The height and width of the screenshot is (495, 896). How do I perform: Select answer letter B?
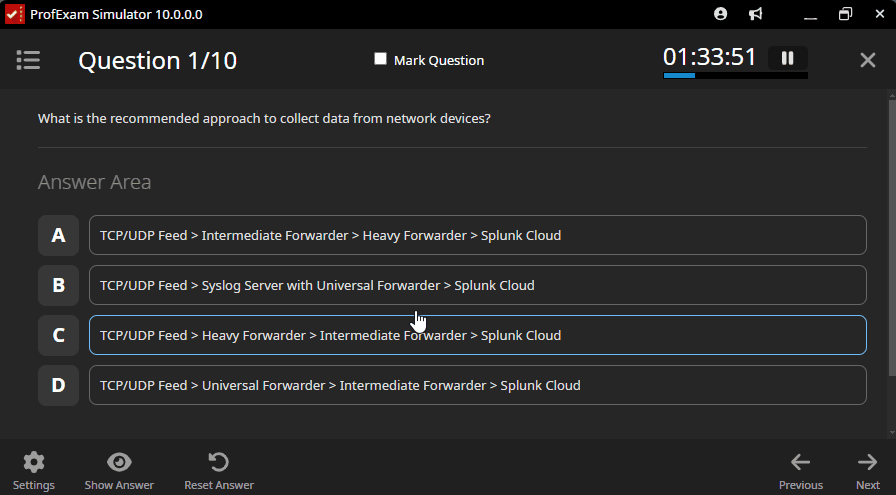(58, 285)
